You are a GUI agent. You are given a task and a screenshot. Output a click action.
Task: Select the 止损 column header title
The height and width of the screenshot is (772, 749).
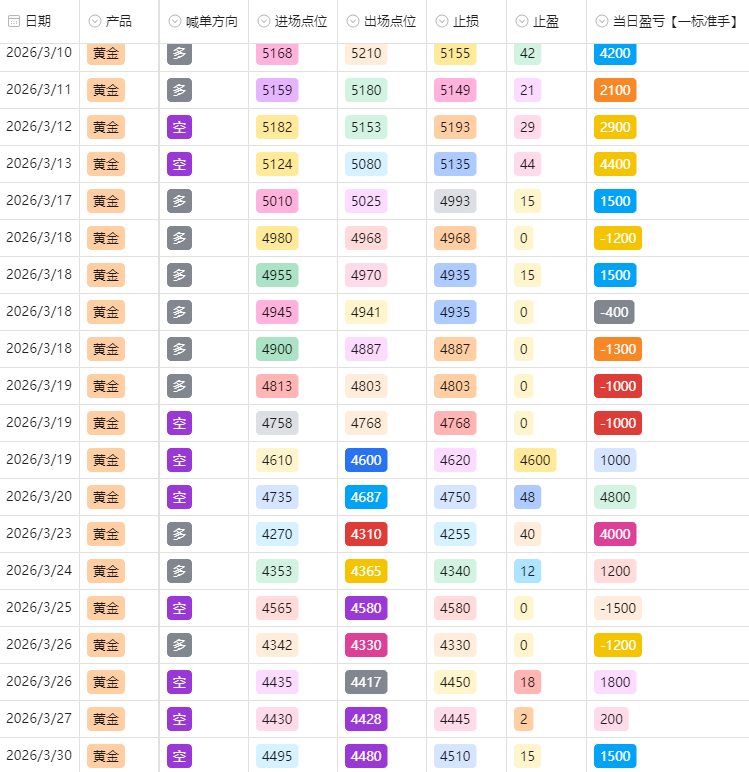coord(466,21)
